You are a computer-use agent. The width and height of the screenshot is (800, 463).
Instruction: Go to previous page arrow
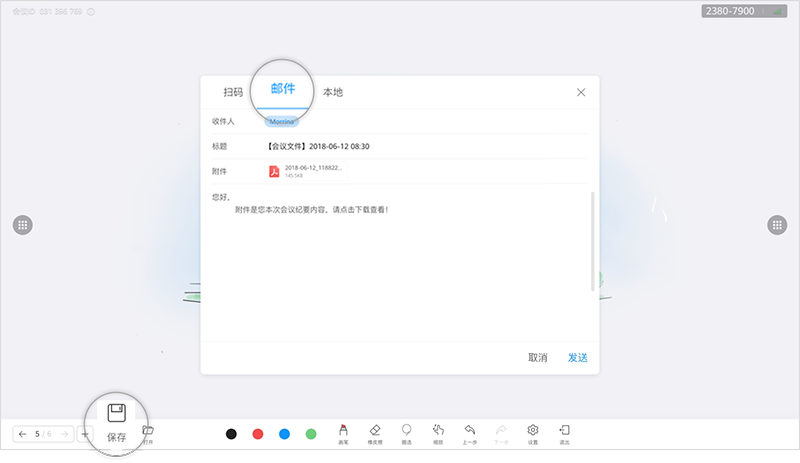coord(23,434)
